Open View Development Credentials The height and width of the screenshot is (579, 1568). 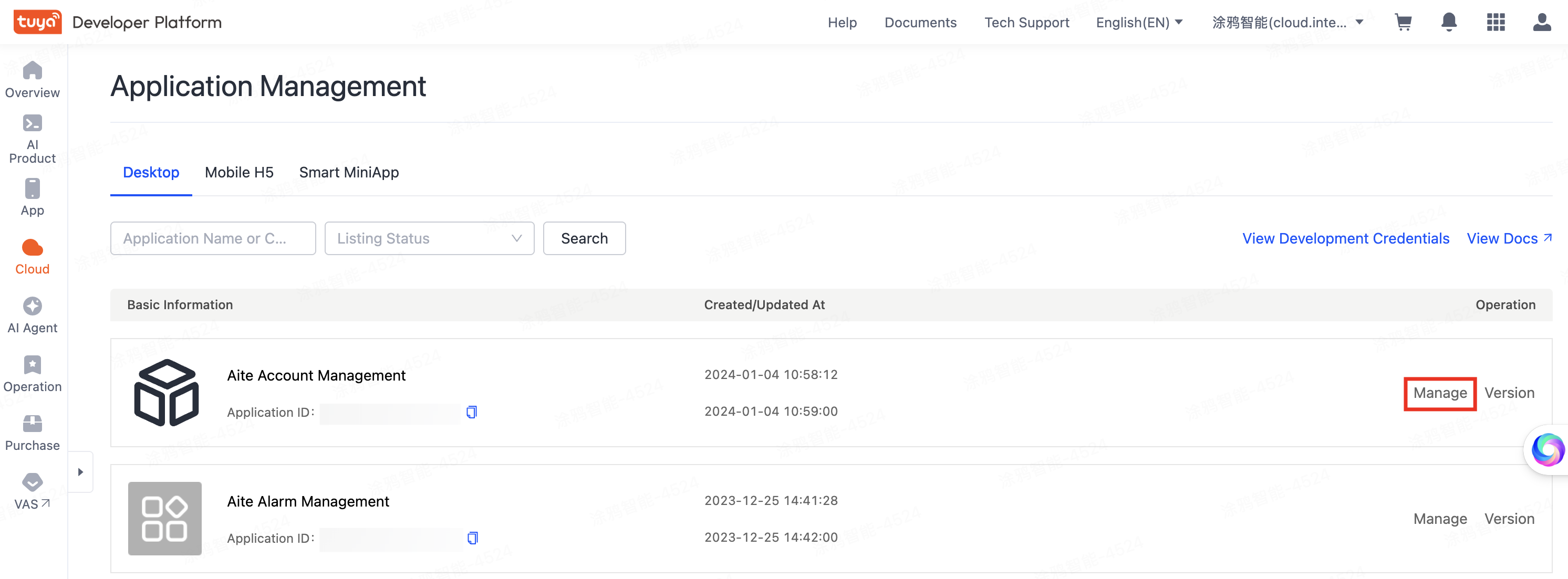click(x=1345, y=238)
